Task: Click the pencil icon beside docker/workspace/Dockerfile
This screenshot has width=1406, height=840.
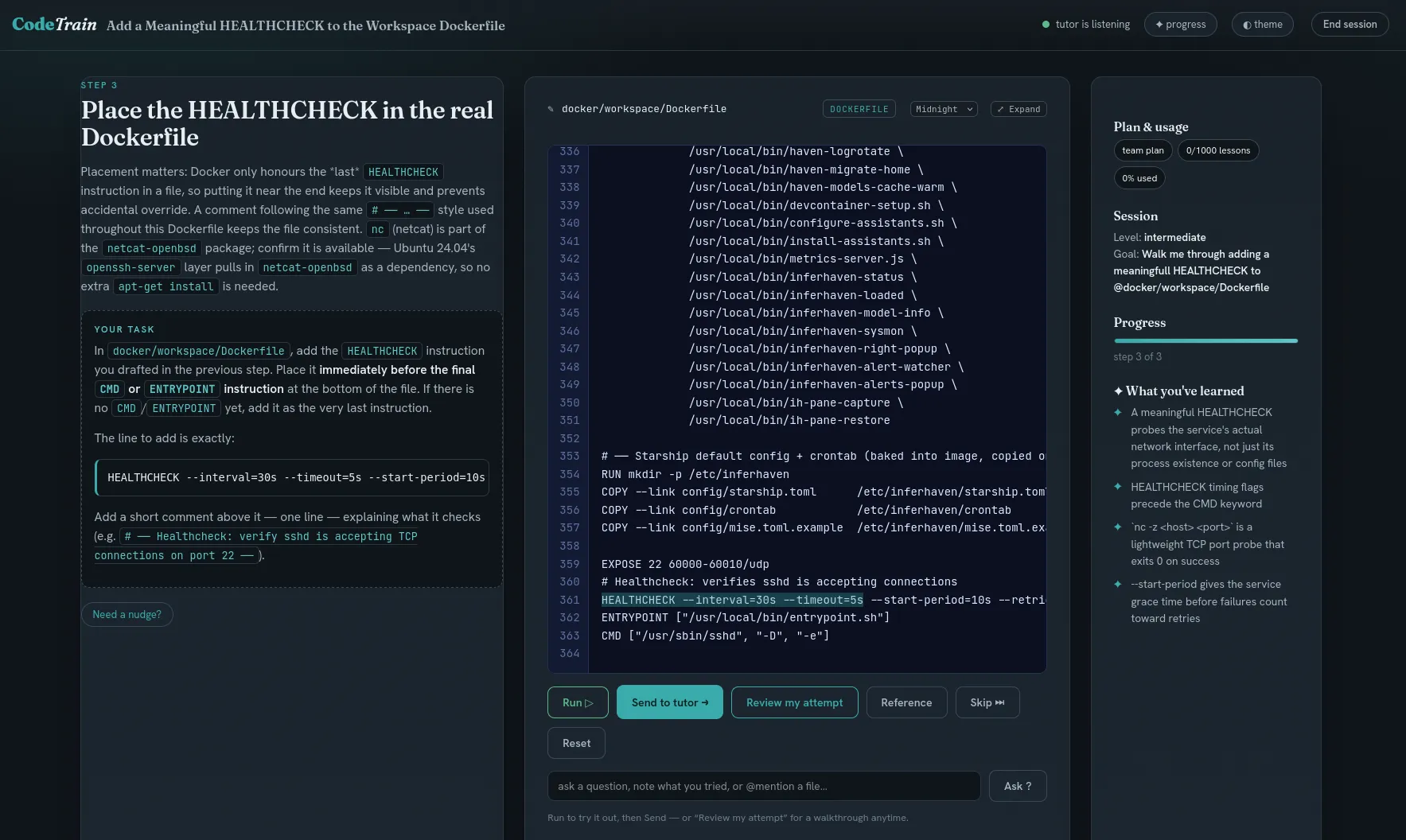Action: [551, 109]
